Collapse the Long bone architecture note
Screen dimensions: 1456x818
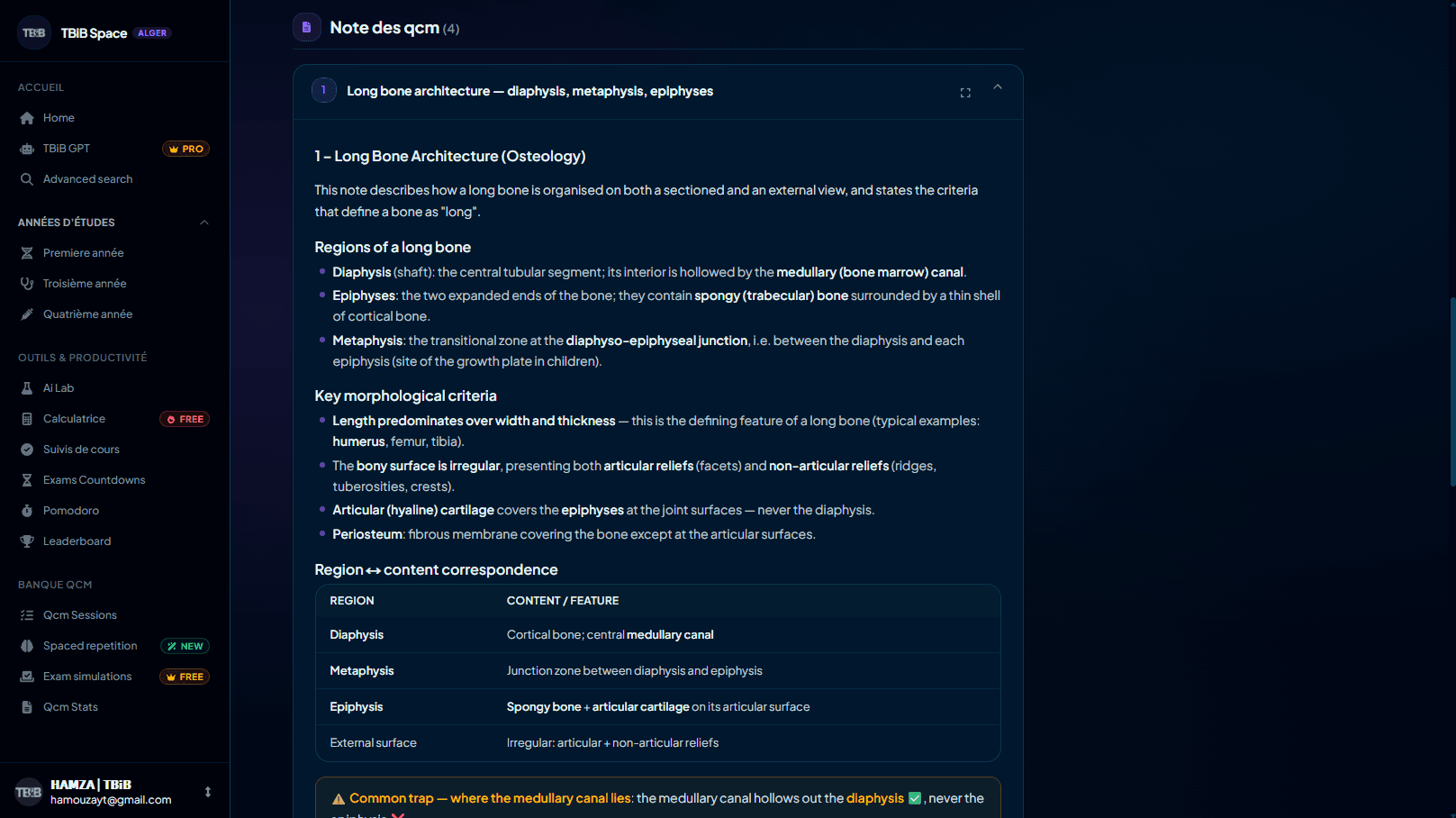pos(998,87)
